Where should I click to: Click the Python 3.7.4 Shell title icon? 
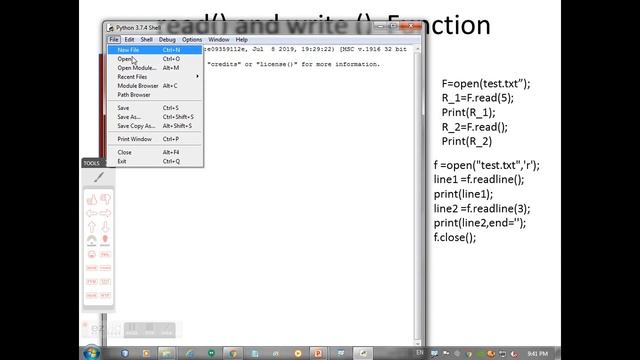tap(110, 28)
